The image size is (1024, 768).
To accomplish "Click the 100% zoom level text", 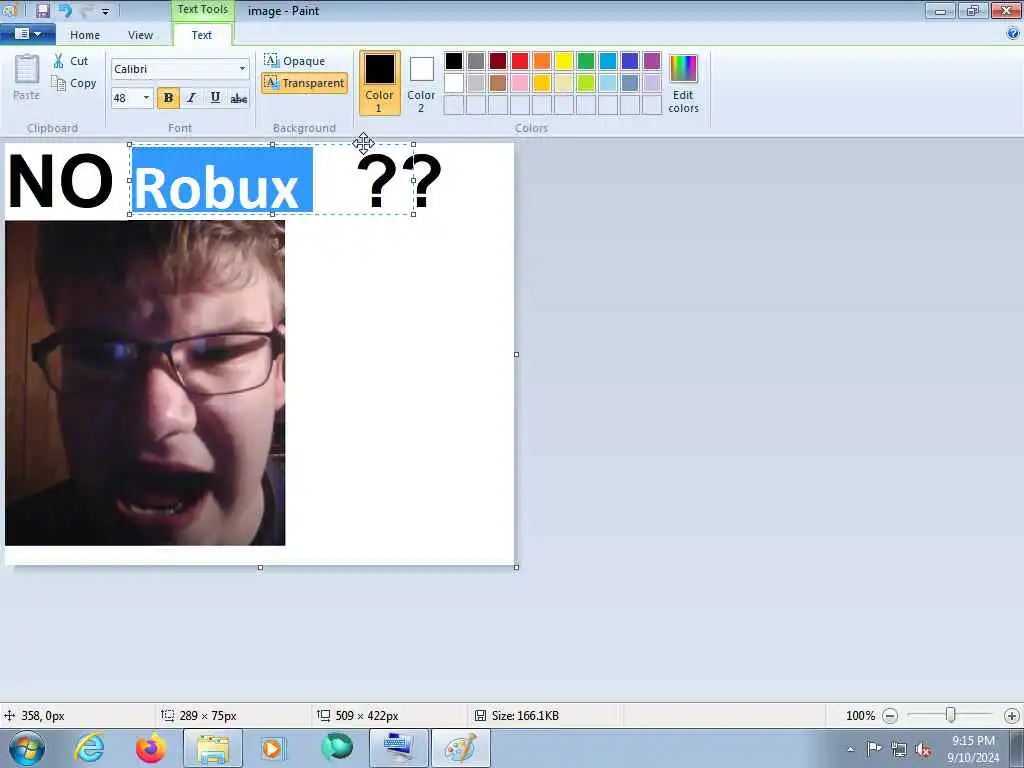I will click(x=860, y=716).
